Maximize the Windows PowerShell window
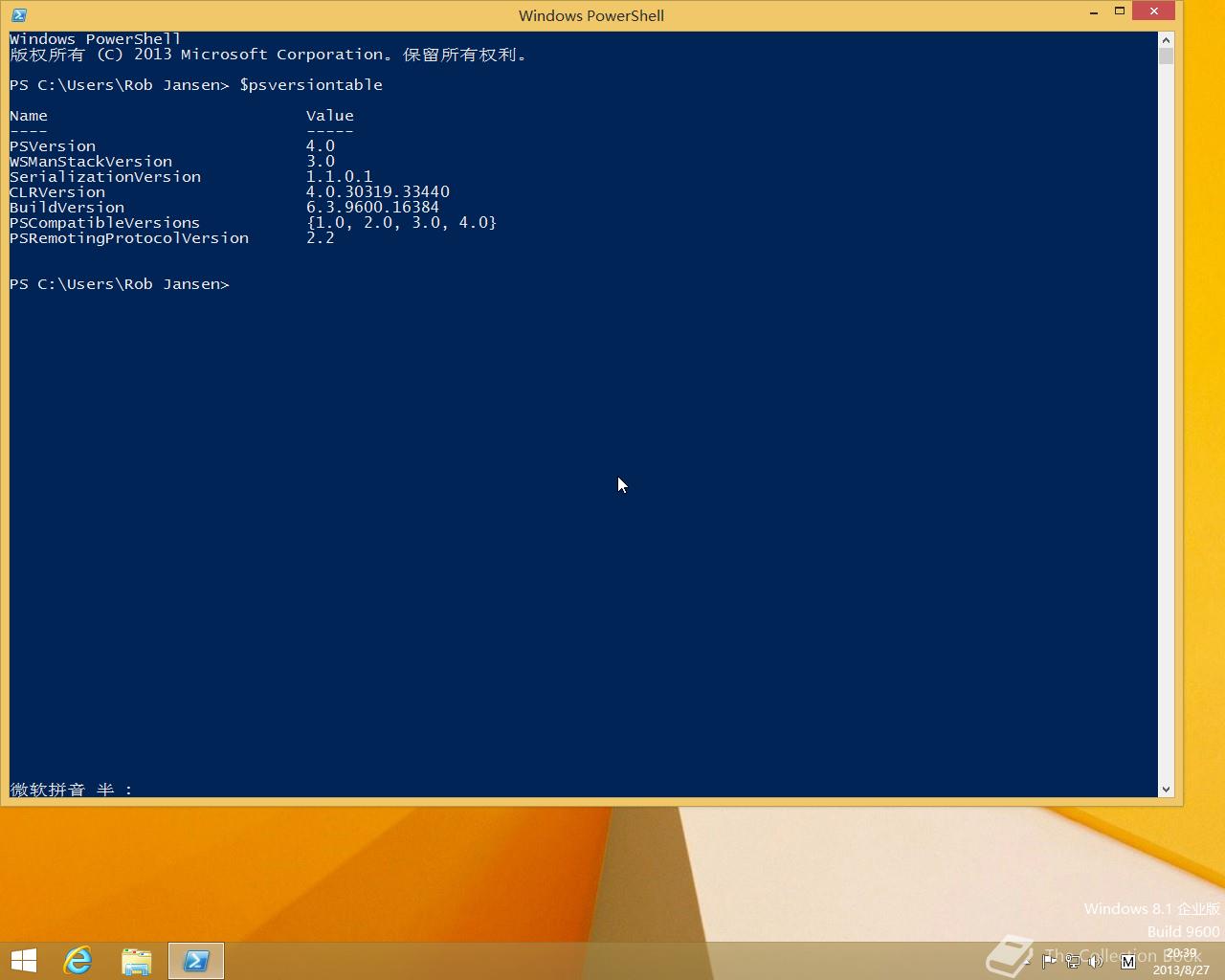Screen dimensions: 1225x980 (1119, 11)
